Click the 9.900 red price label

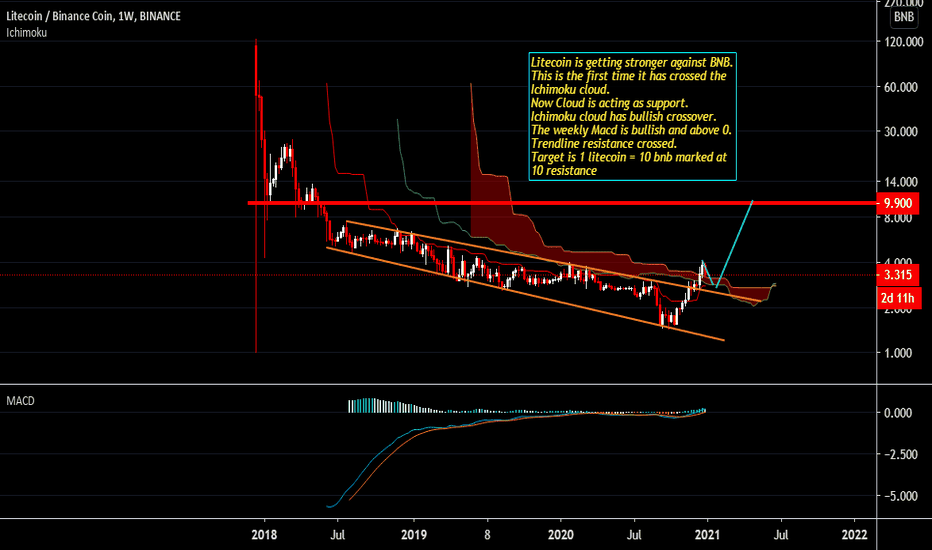pyautogui.click(x=898, y=203)
